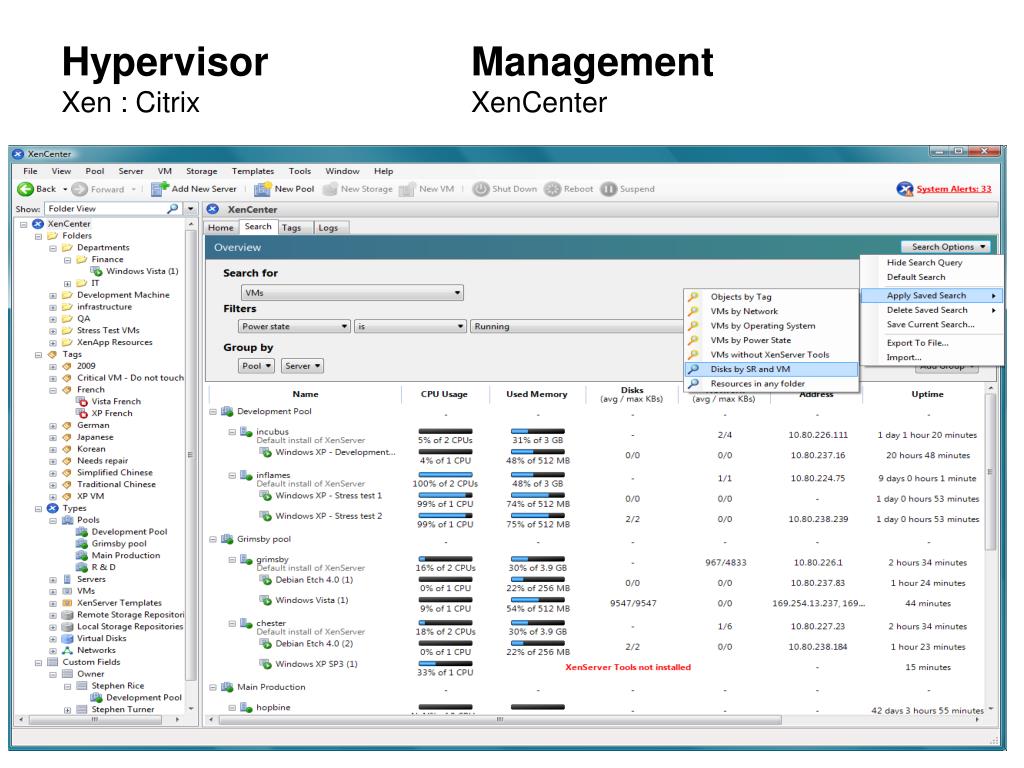
Task: Click the tree panel vertical scrollbar
Action: [x=191, y=455]
